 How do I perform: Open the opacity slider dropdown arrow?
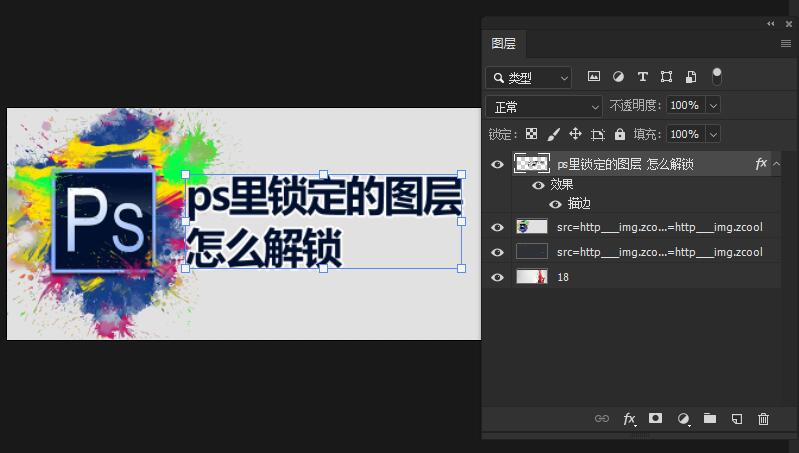click(713, 106)
